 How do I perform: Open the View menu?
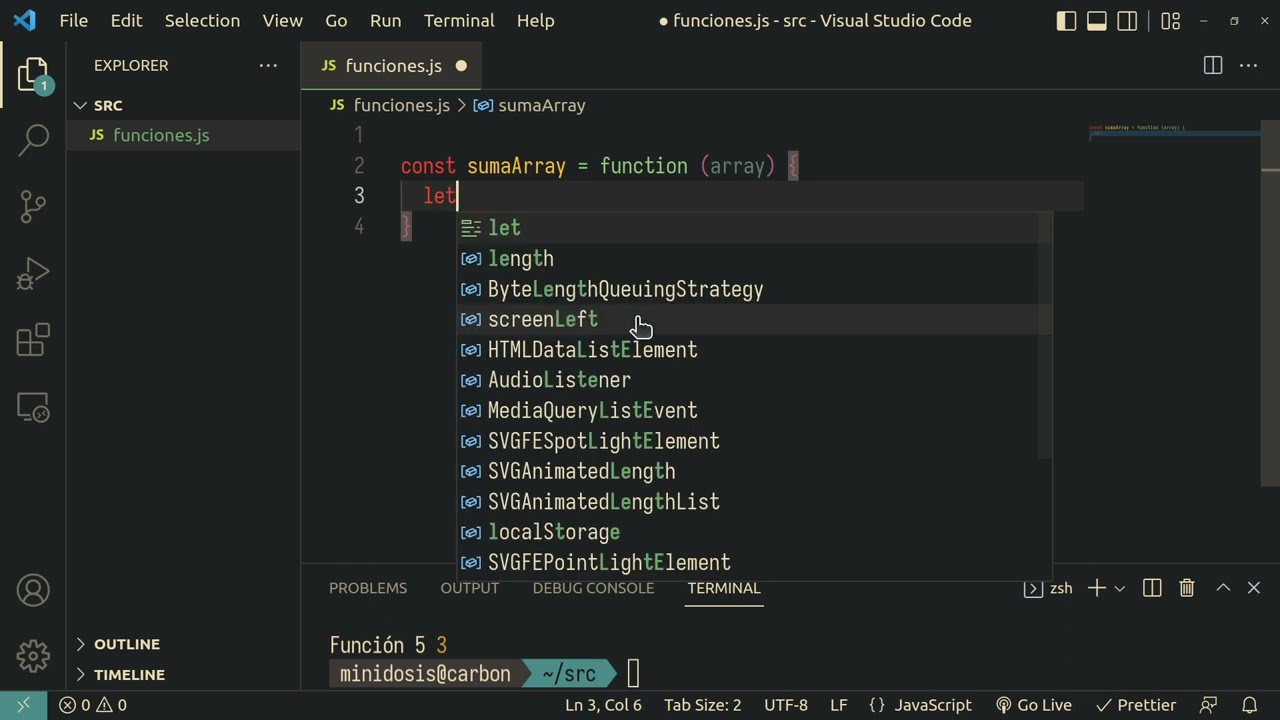pos(282,21)
